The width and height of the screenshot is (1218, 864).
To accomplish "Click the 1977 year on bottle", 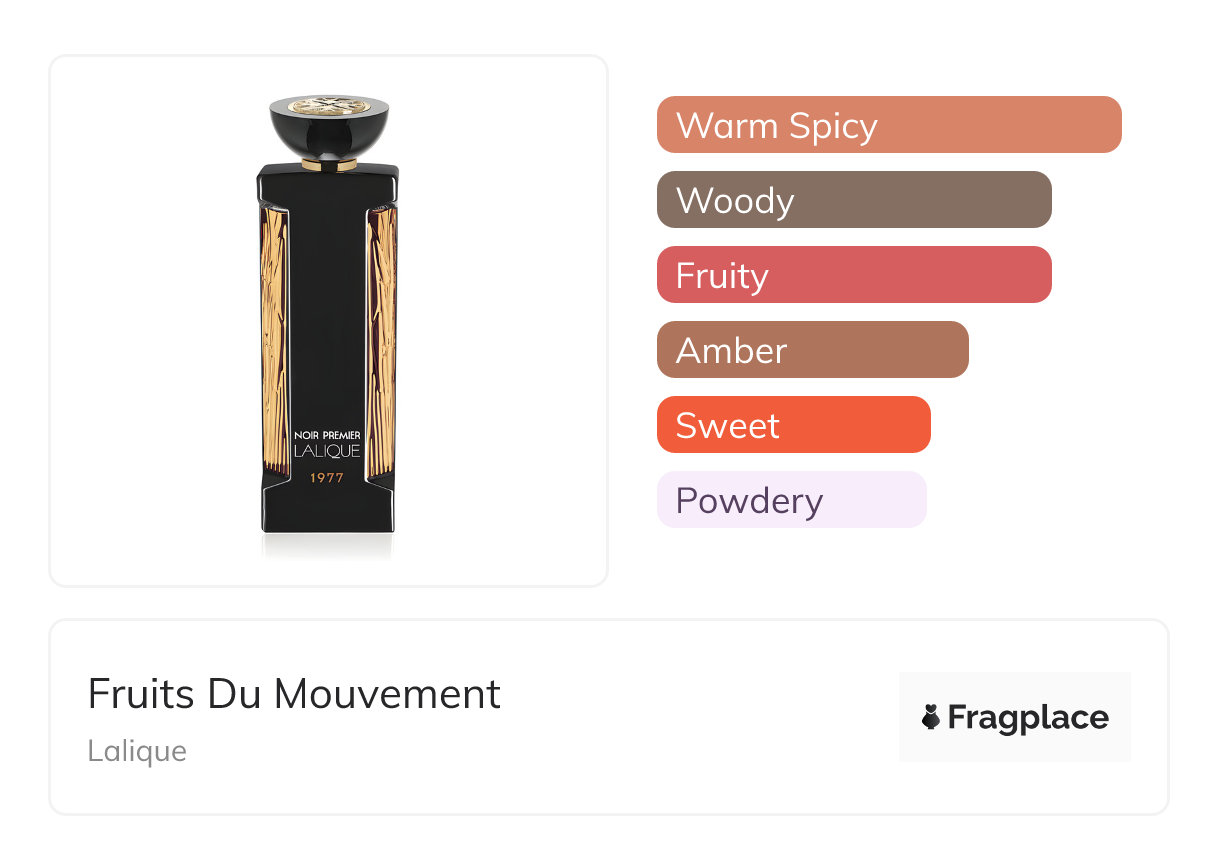I will click(327, 478).
